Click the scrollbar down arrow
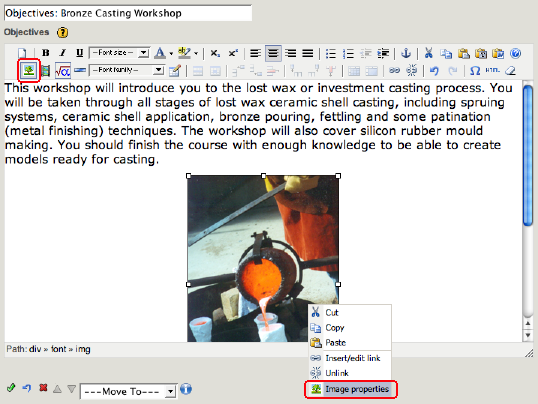538x404 pixels. coord(528,335)
